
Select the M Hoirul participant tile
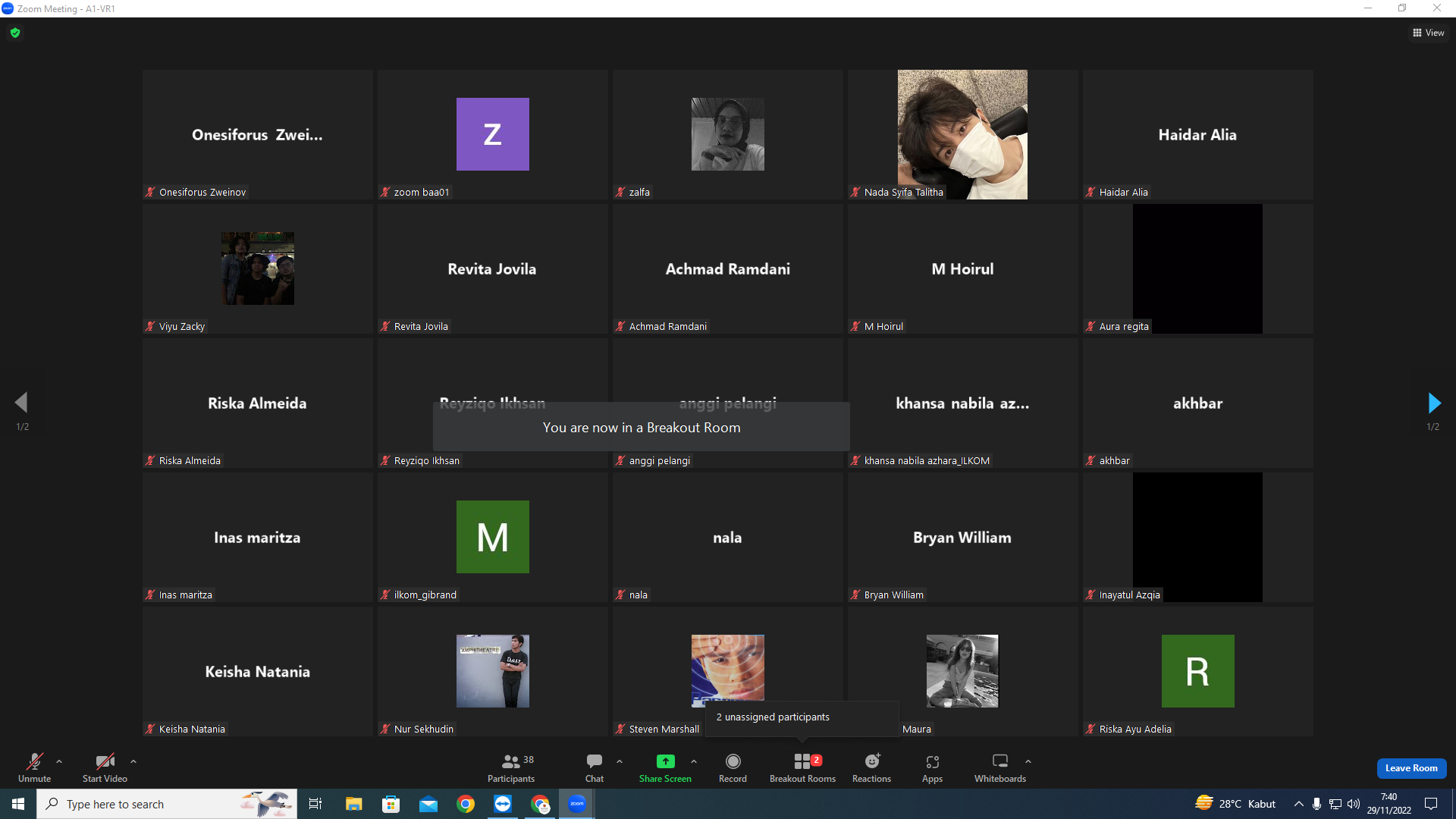963,269
